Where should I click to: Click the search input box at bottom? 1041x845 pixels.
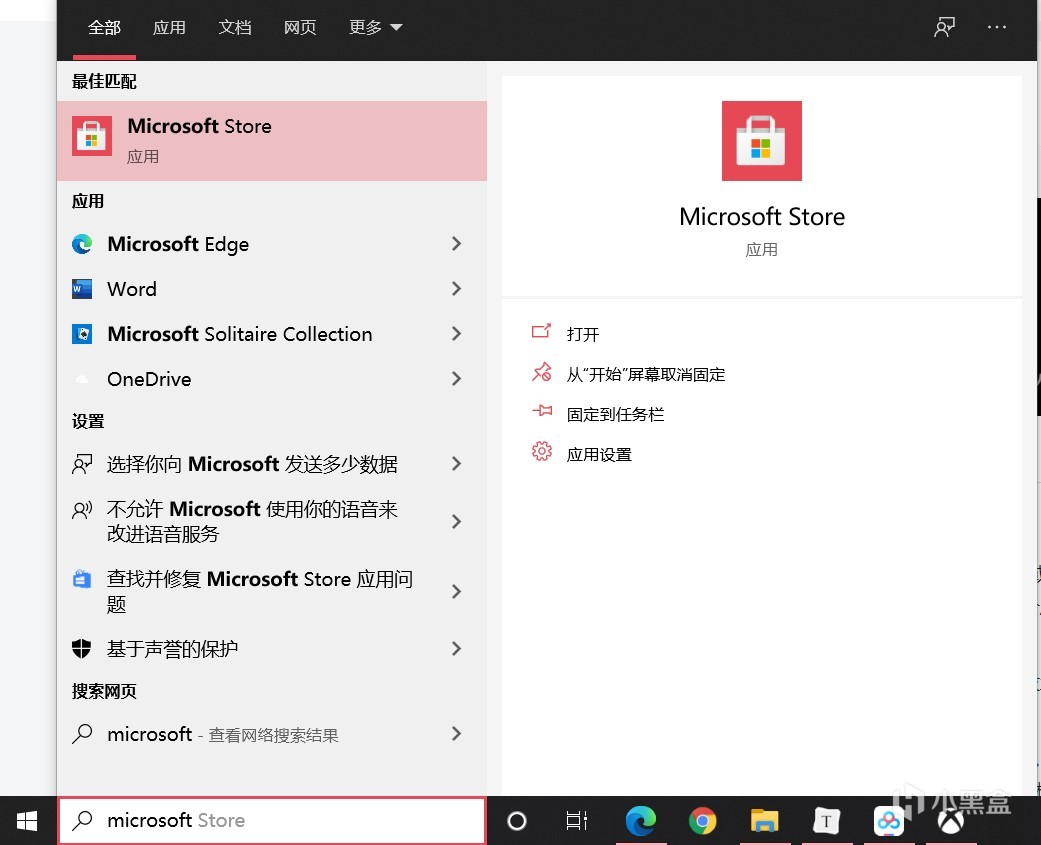[x=270, y=820]
